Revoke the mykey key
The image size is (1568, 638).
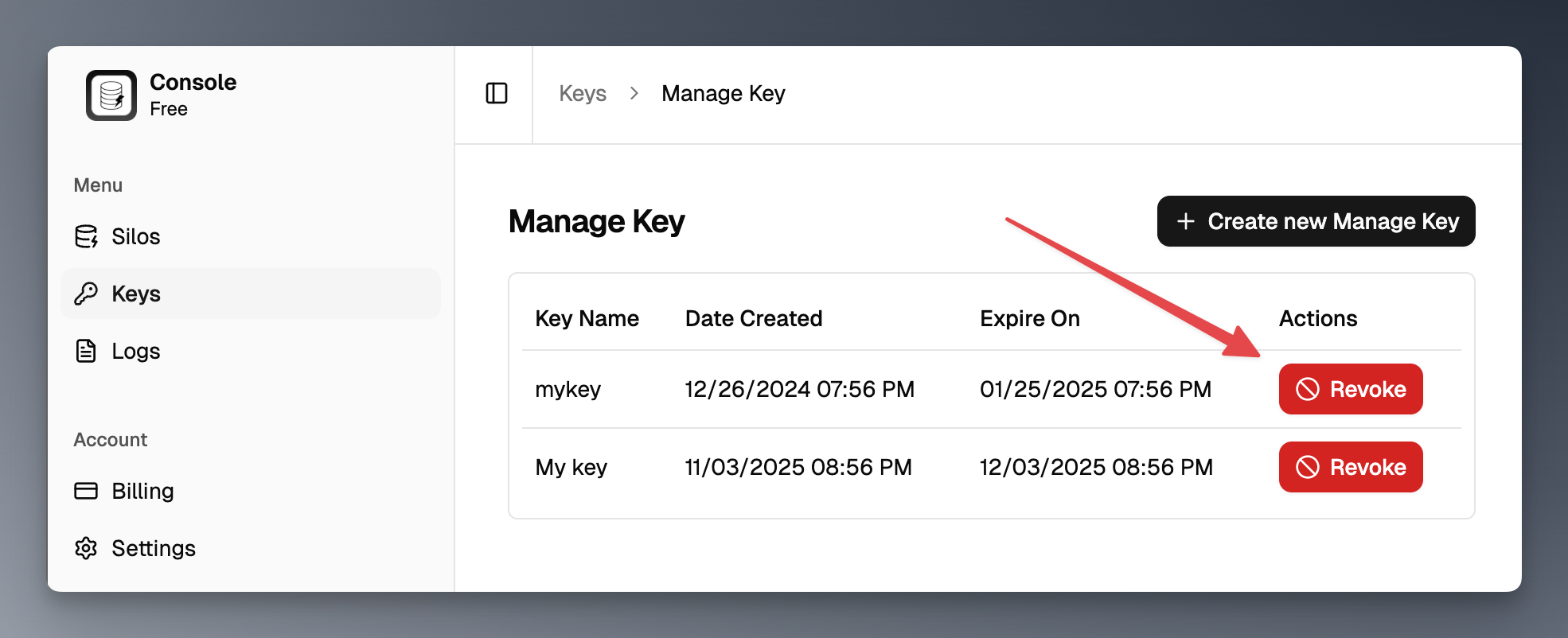pos(1351,389)
